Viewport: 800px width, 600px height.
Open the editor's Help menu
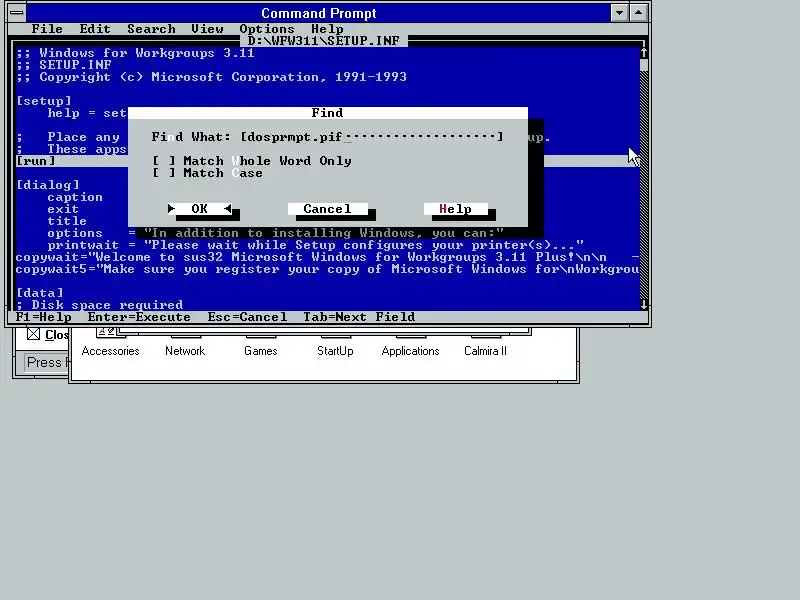tap(327, 29)
